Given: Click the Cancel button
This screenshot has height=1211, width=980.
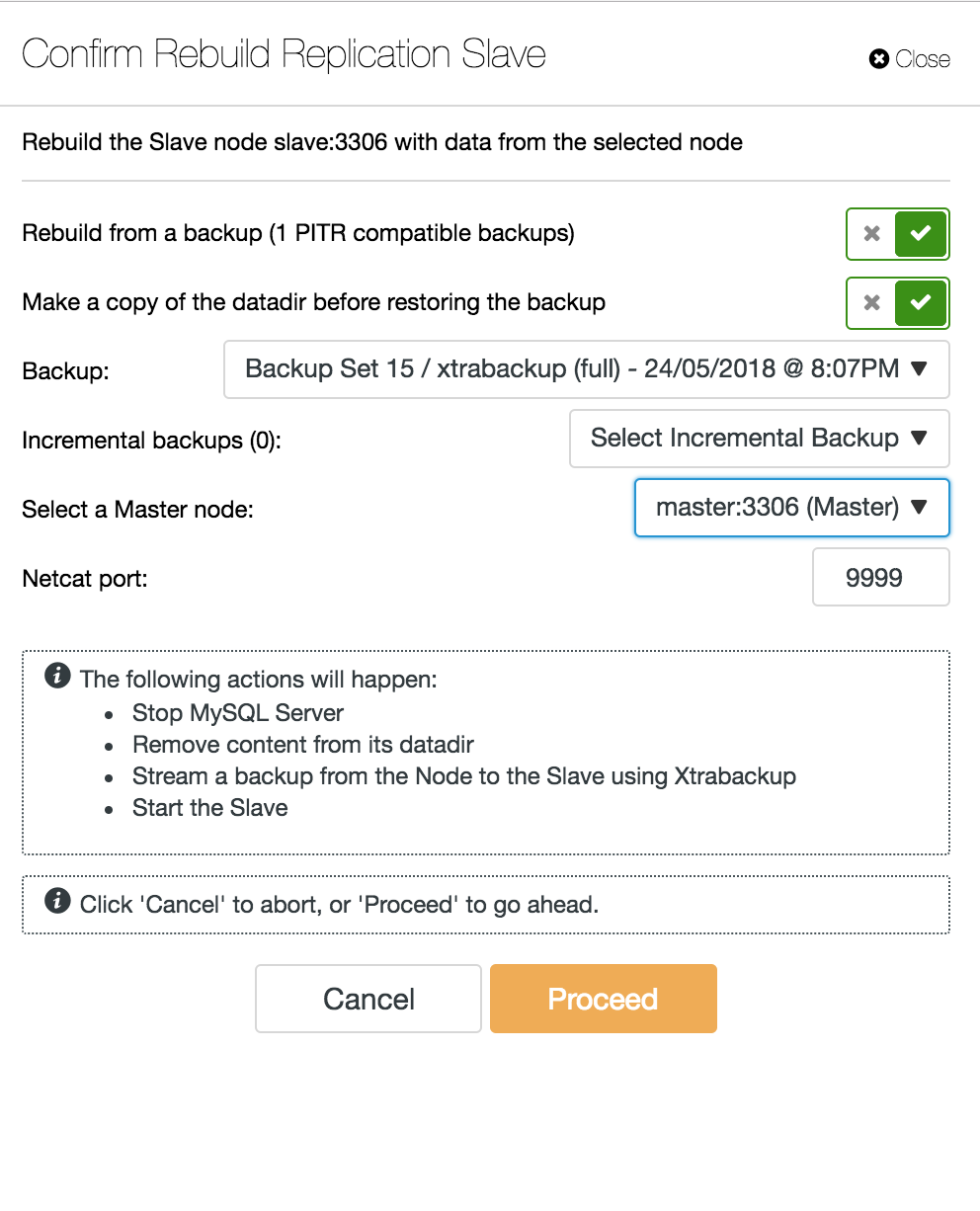Looking at the screenshot, I should tap(368, 999).
